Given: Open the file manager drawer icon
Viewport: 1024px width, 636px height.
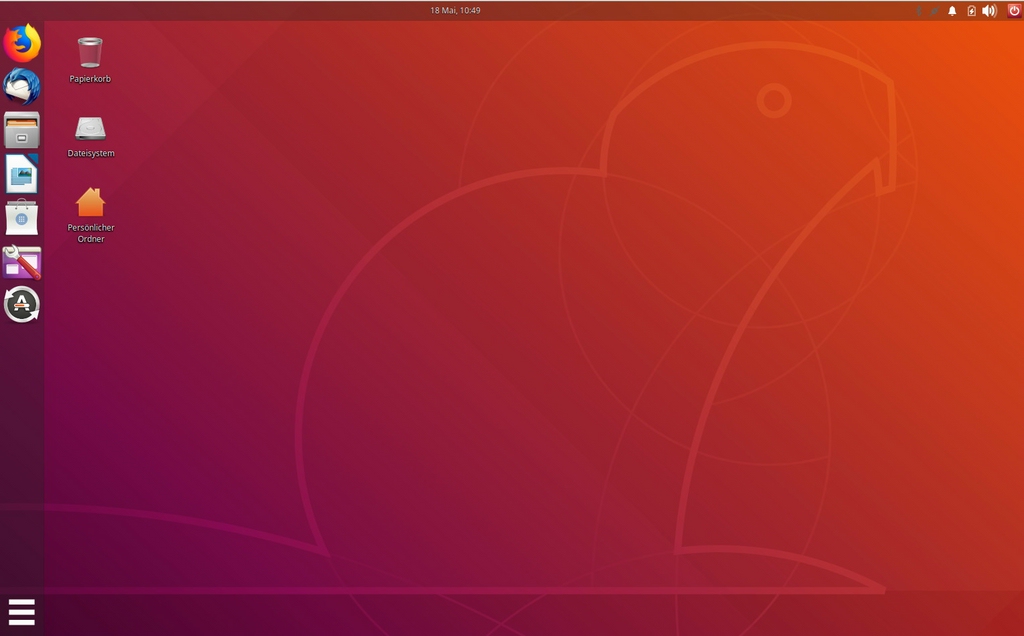Looking at the screenshot, I should 22,130.
